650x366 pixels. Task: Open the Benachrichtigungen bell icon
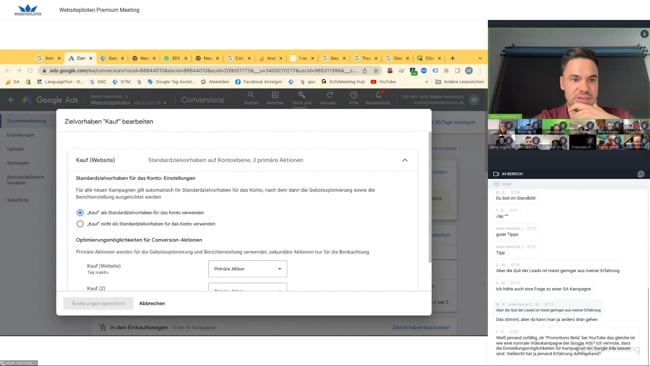tap(378, 95)
